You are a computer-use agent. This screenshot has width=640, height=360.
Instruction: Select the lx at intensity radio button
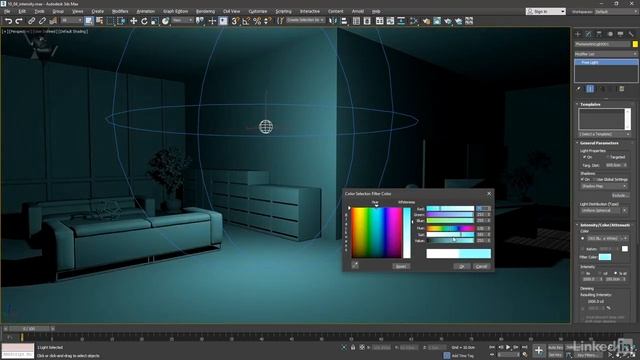pyautogui.click(x=616, y=273)
